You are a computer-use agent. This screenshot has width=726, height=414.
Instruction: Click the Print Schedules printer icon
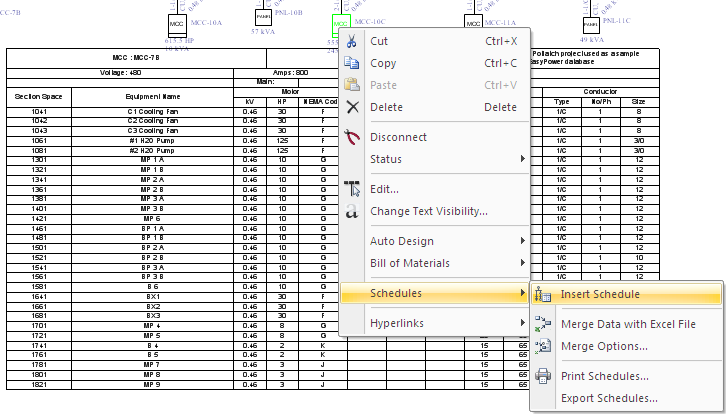point(543,377)
